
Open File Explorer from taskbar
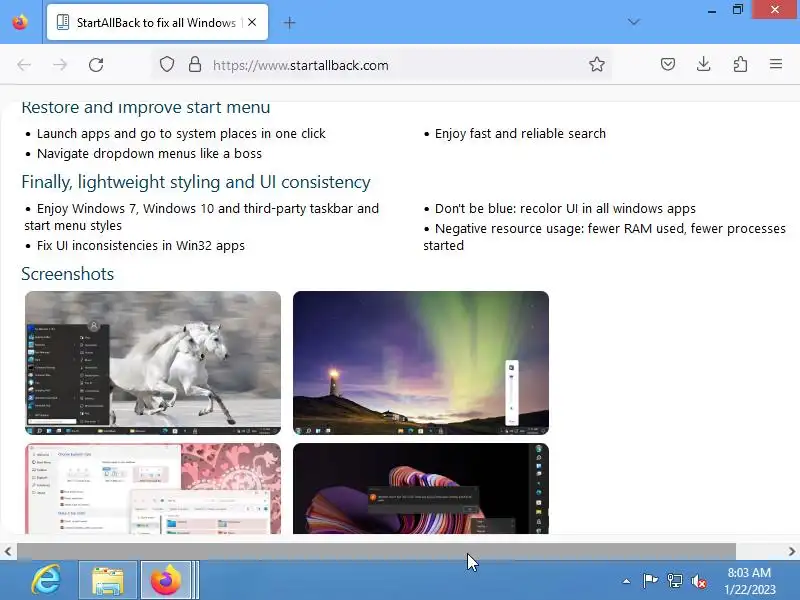[108, 580]
